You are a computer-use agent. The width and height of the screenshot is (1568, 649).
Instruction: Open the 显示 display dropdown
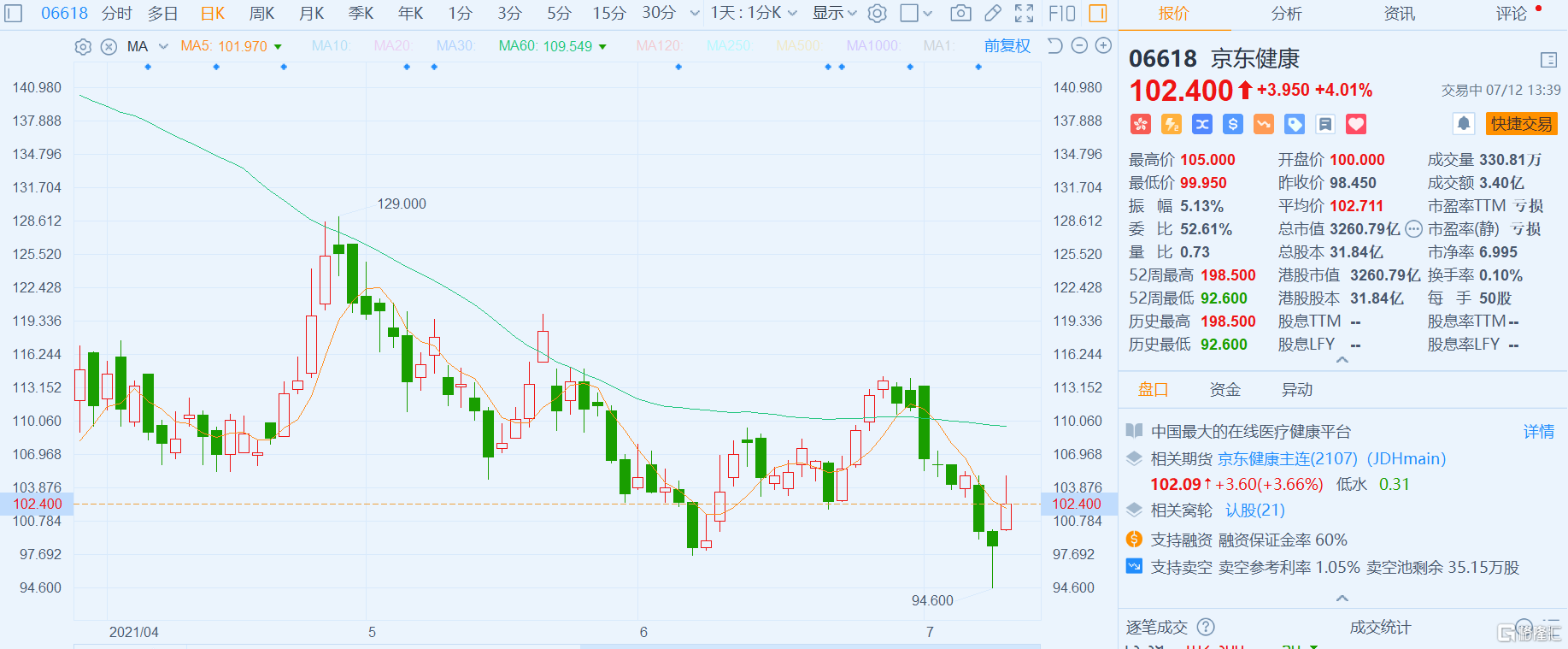tap(834, 14)
